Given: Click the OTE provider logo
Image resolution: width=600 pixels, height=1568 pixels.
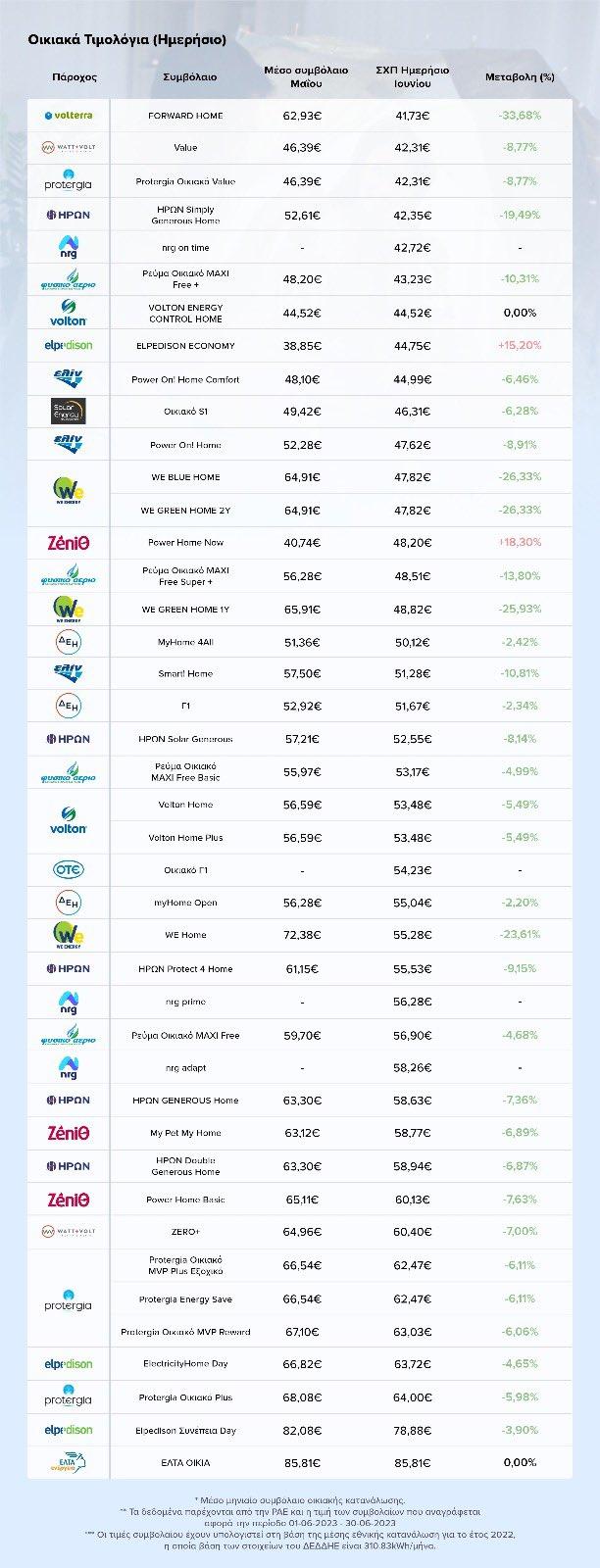Looking at the screenshot, I should click(x=69, y=869).
